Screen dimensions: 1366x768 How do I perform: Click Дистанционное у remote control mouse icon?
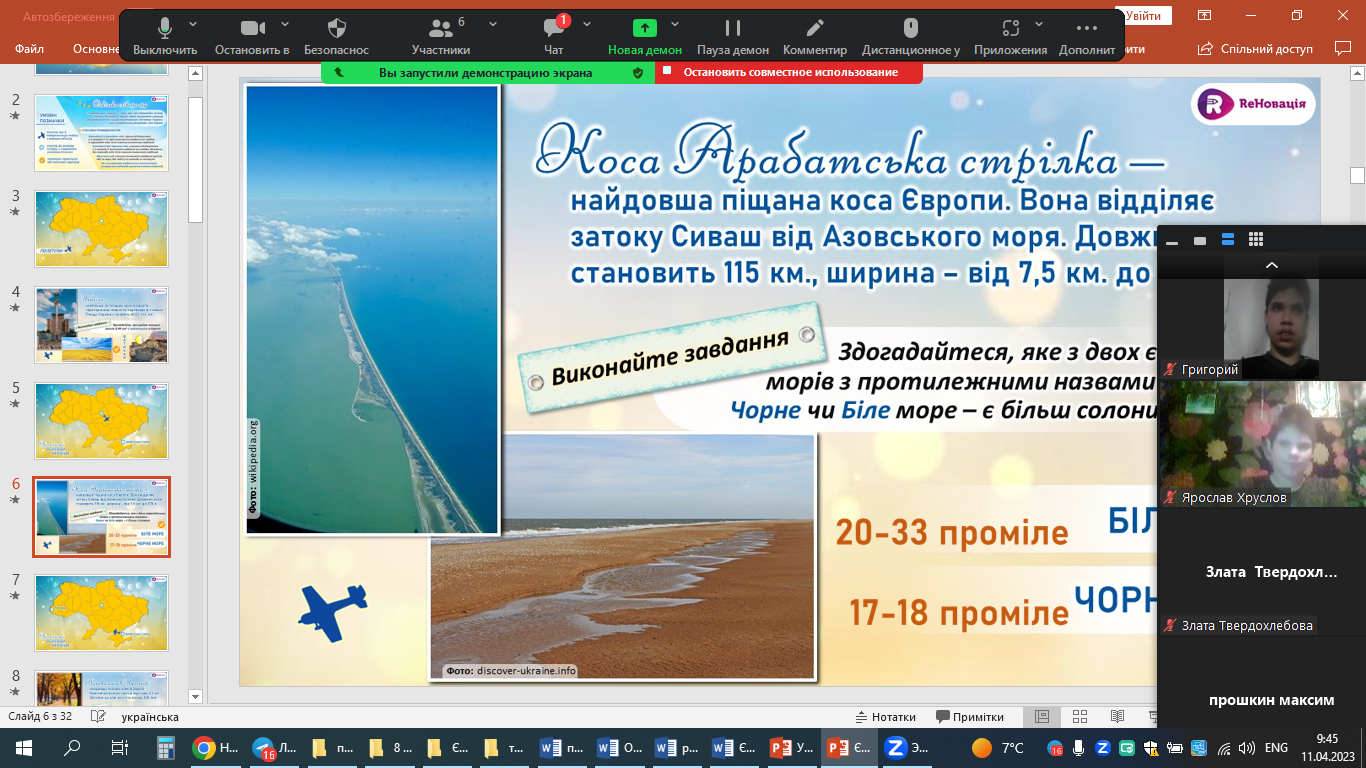[911, 36]
